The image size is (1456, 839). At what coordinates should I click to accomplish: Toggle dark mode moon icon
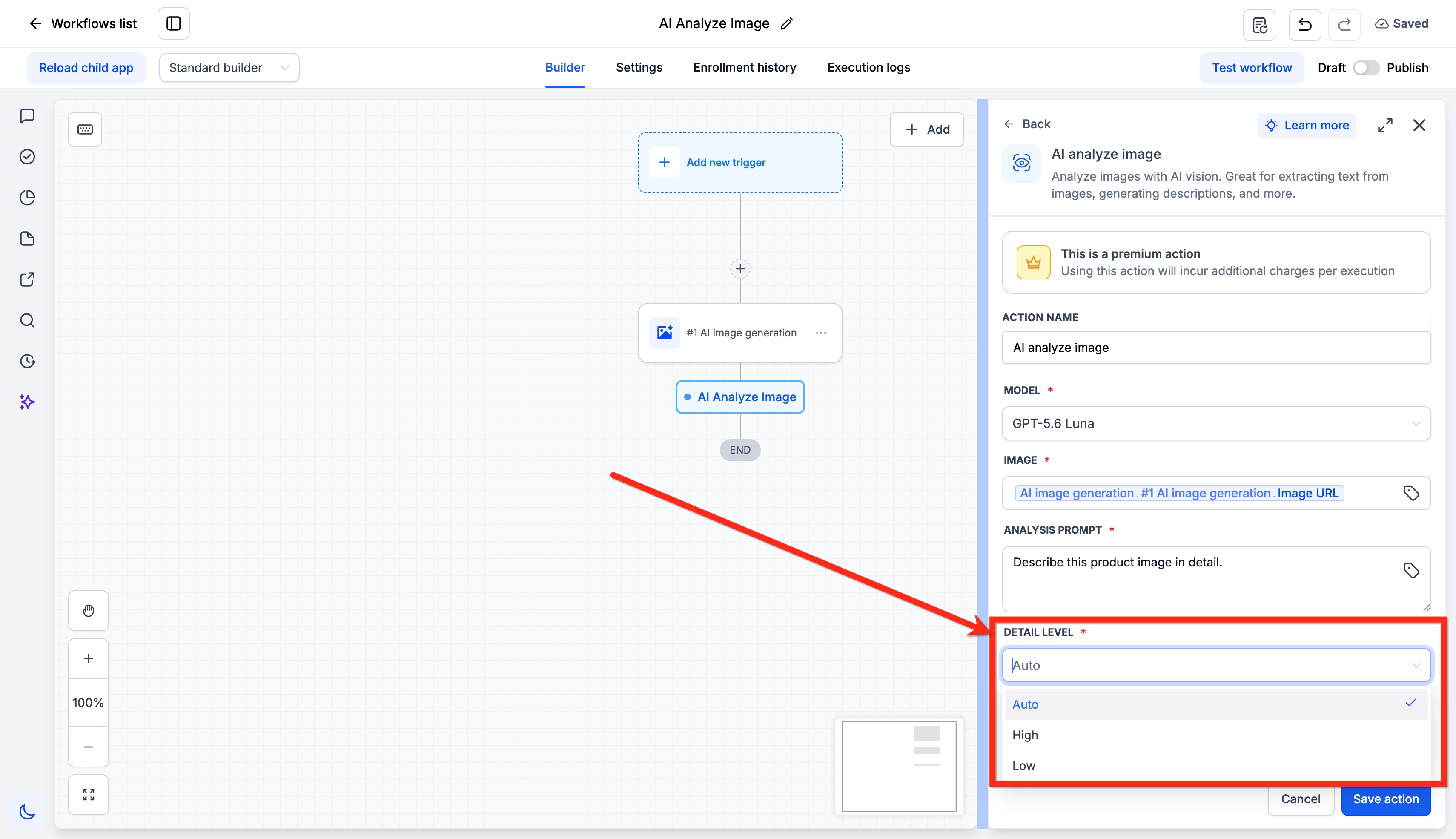coord(27,811)
